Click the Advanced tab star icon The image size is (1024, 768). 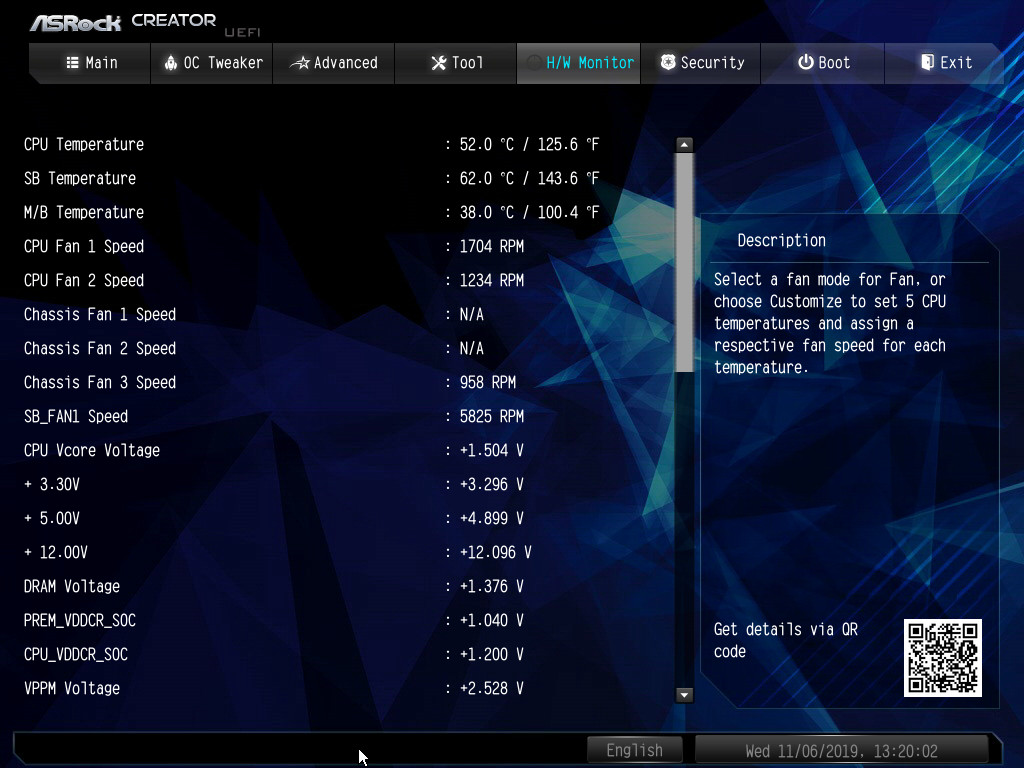(300, 63)
